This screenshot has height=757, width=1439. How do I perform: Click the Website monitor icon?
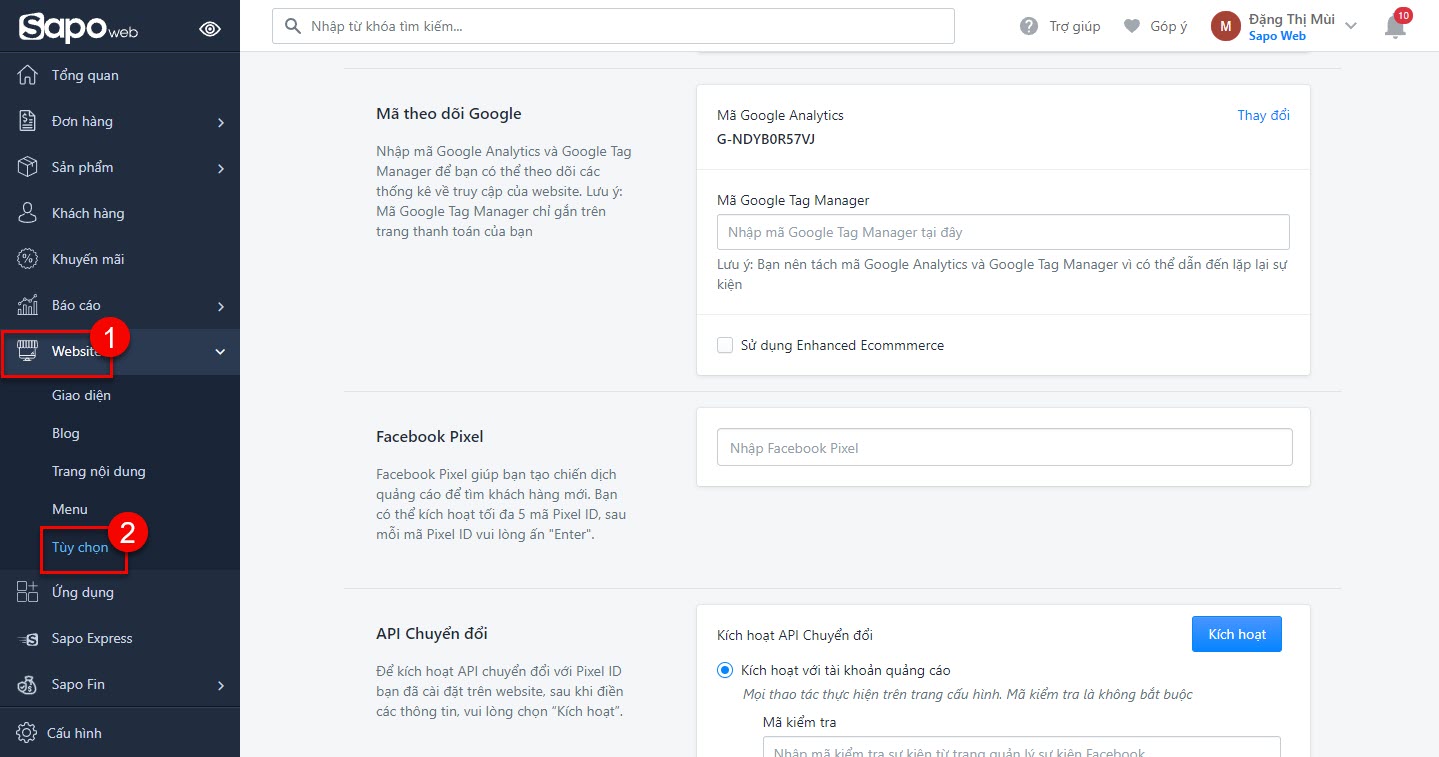click(x=28, y=351)
